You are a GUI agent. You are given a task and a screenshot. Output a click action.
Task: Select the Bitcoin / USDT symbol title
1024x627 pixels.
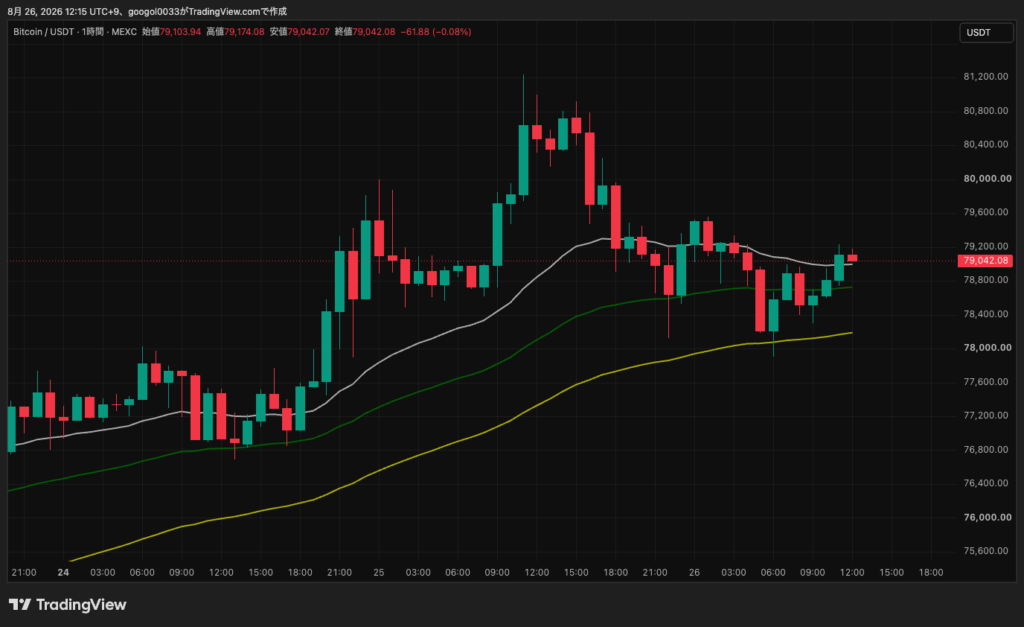pos(43,31)
